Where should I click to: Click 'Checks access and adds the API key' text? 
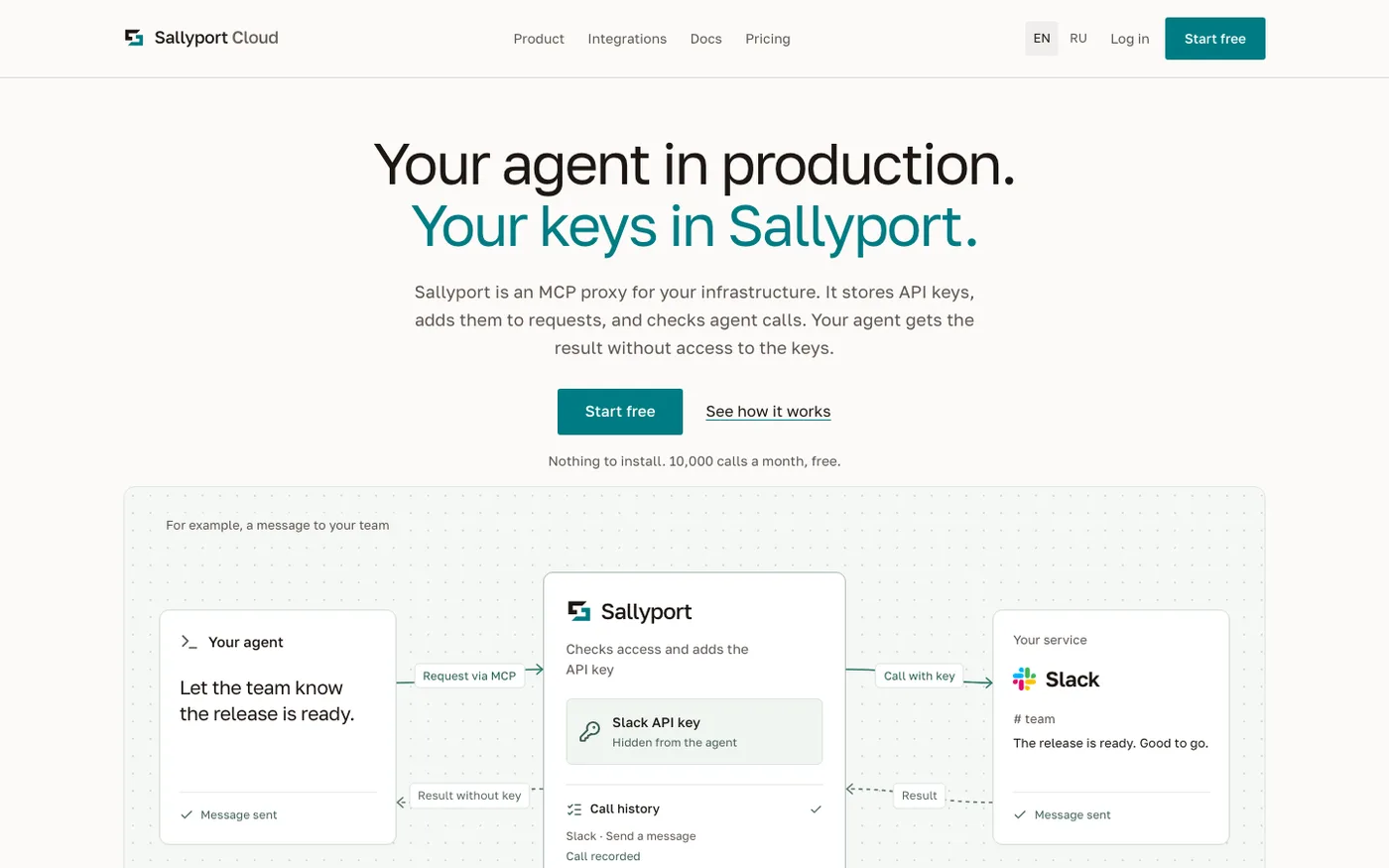click(657, 659)
